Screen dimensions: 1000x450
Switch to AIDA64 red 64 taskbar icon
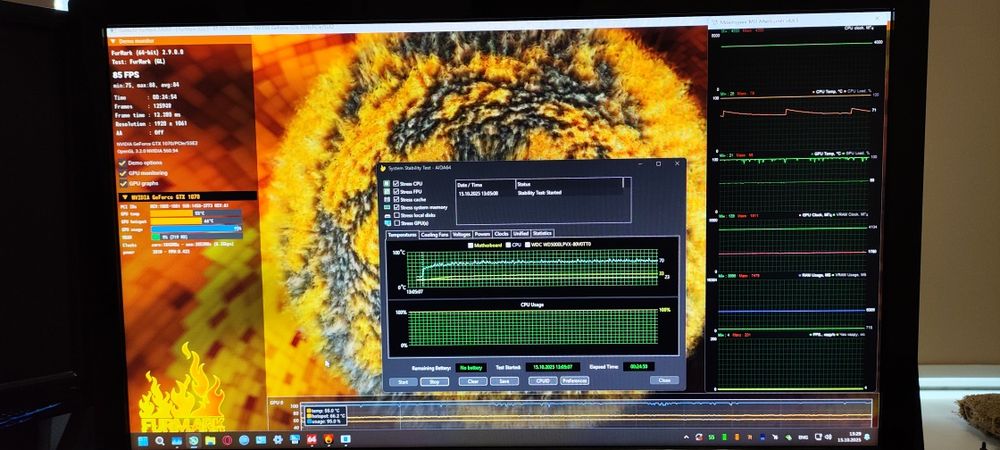[311, 440]
